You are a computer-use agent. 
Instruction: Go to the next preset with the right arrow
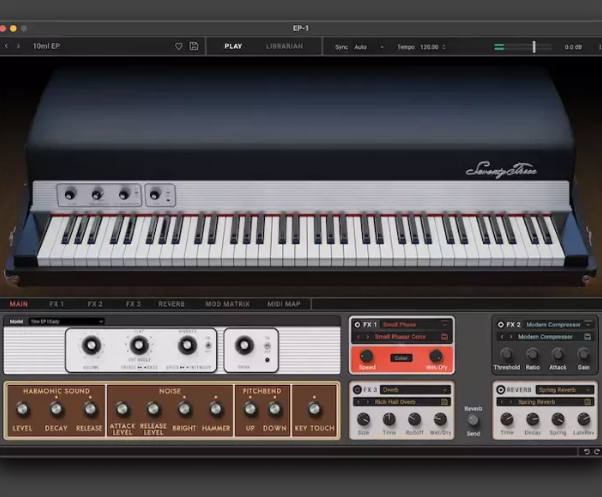[18, 46]
